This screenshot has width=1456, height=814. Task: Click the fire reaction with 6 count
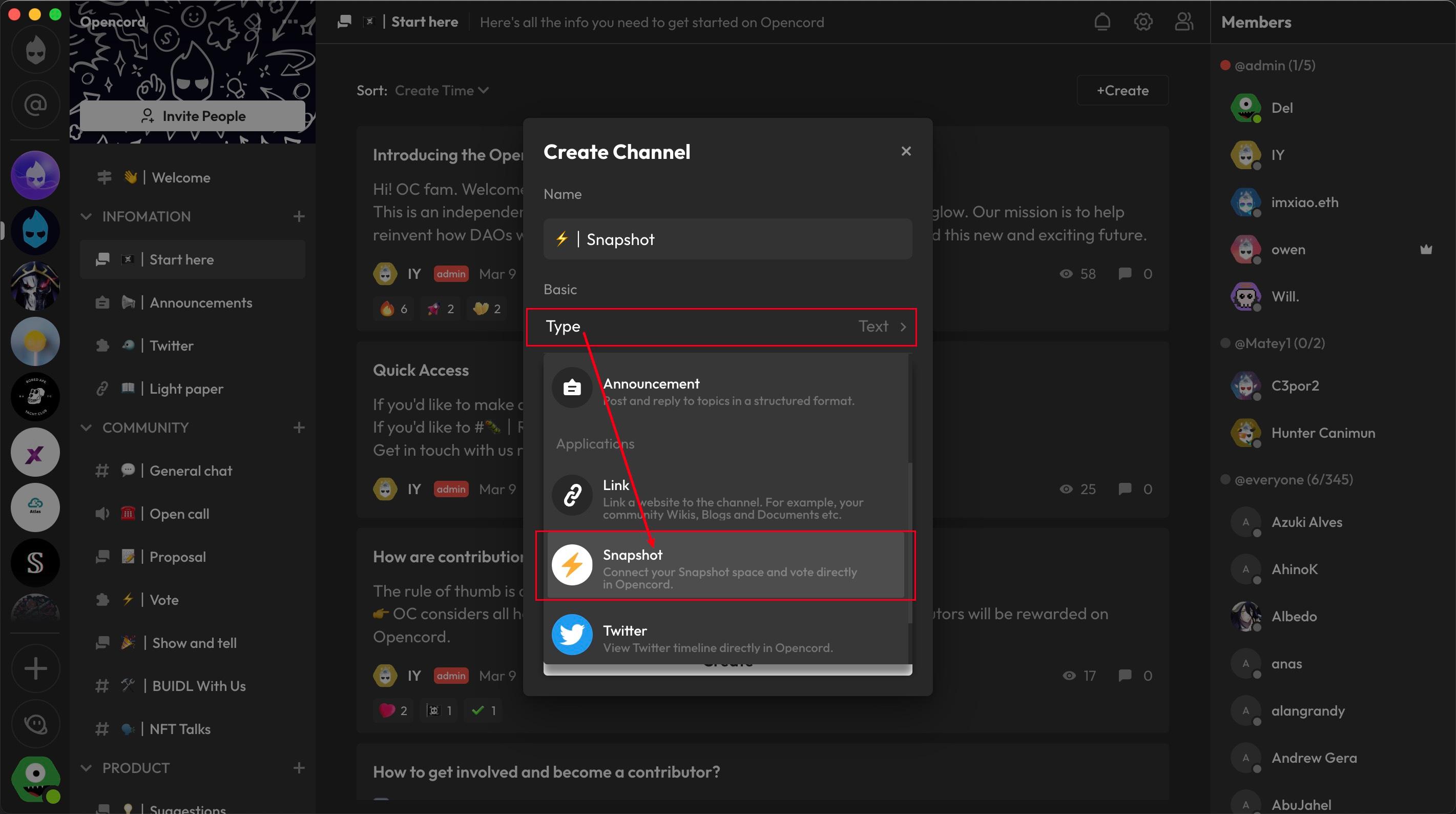[393, 308]
